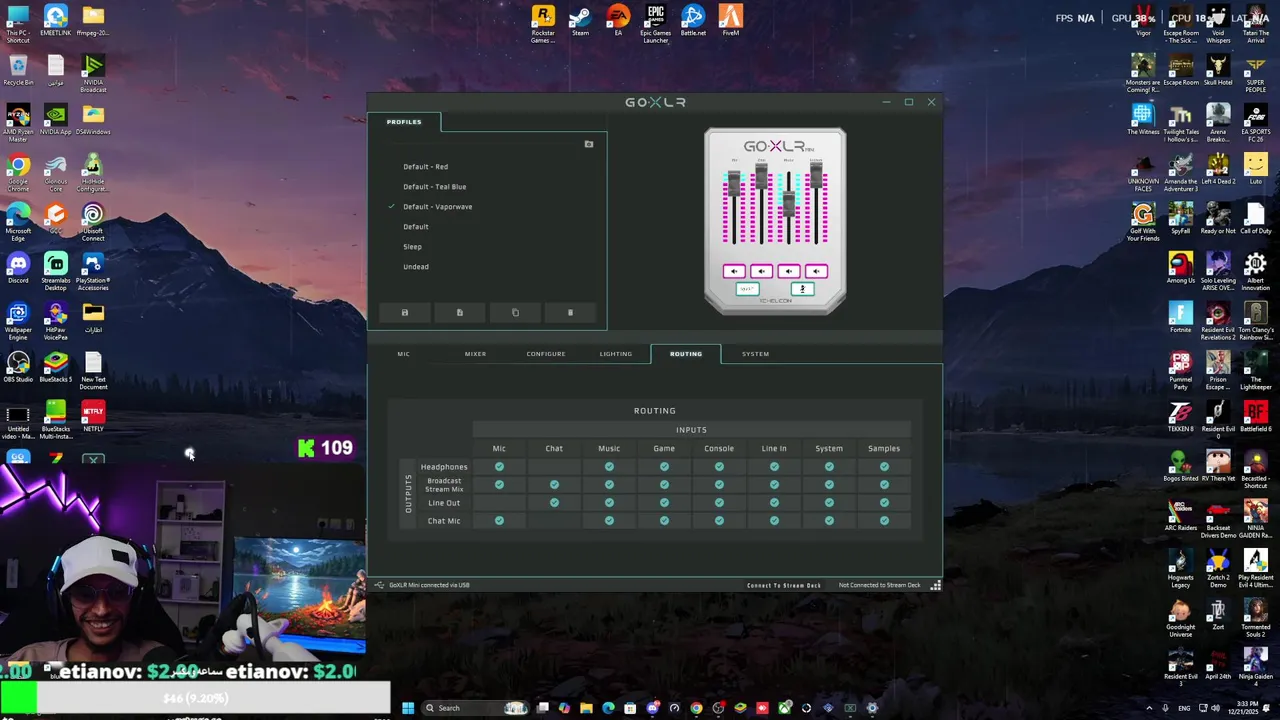Screen dimensions: 1280x720
Task: Switch to the SYSTEM tab
Action: 756,354
